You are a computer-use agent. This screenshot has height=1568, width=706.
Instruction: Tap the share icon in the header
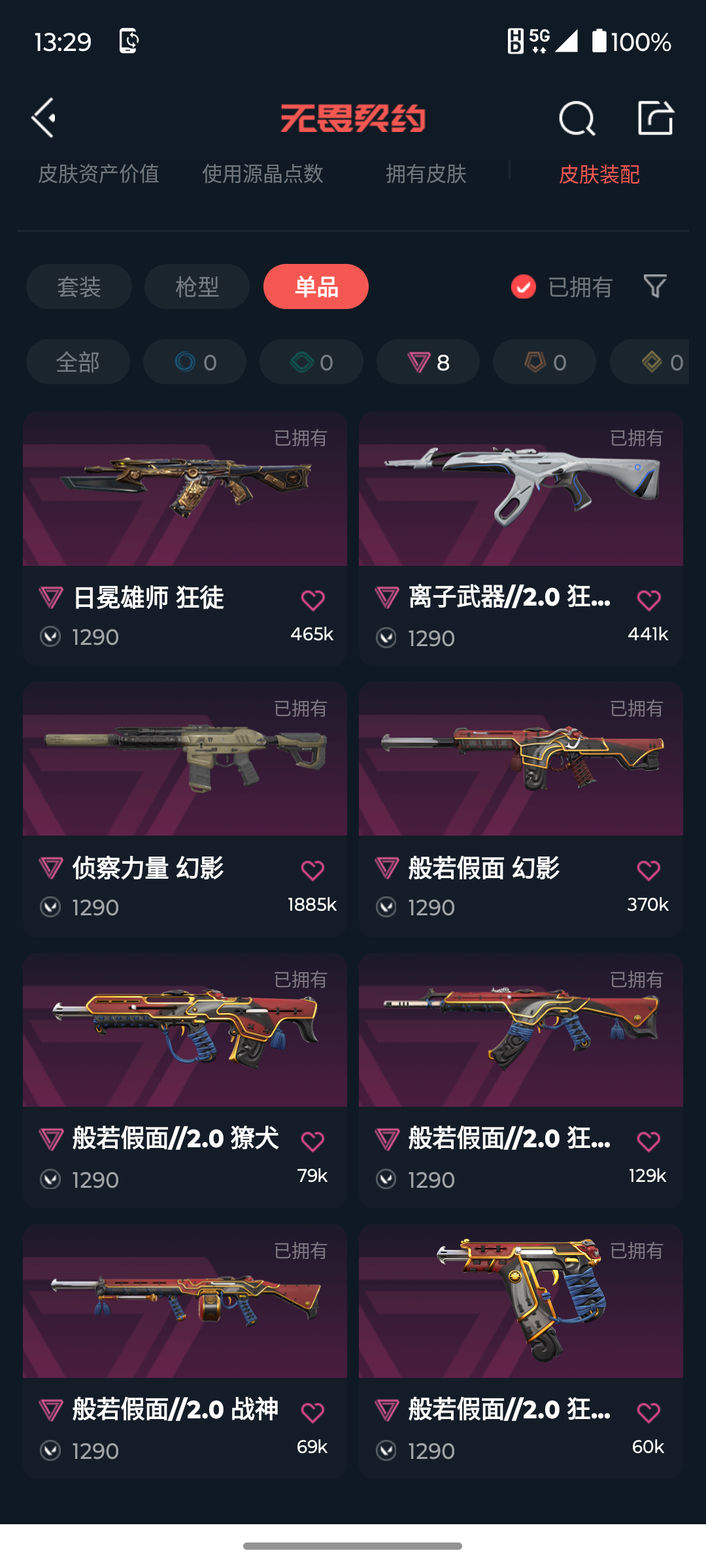pos(656,118)
